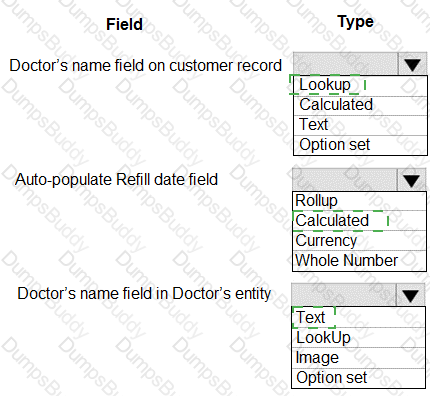Expand the Auto-populate Refill date type dropdown arrow
This screenshot has height=396, width=430.
pos(411,180)
